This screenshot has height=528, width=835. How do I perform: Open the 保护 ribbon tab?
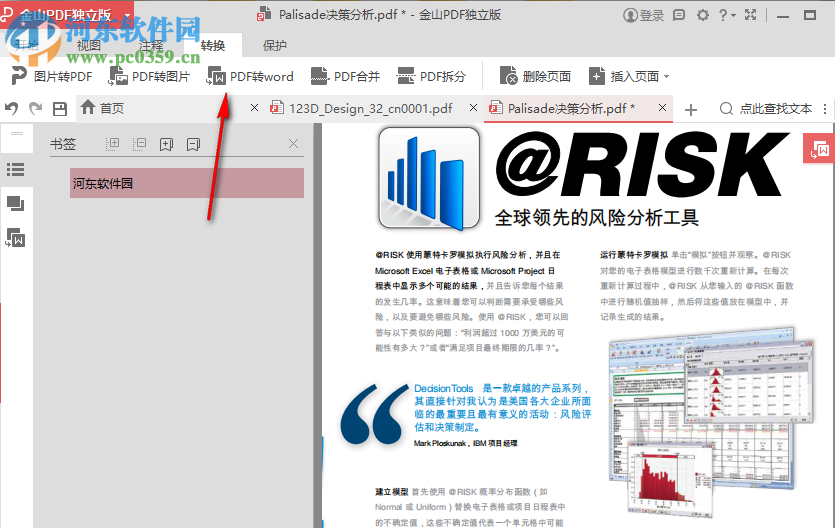pos(275,46)
